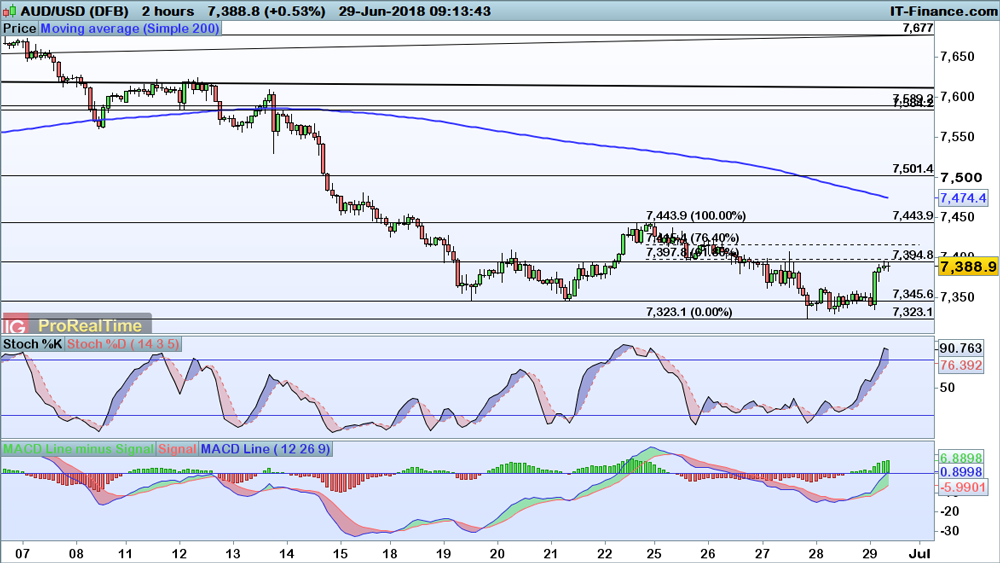
Task: Click the green 6.8898 MACD histogram value
Action: (961, 458)
